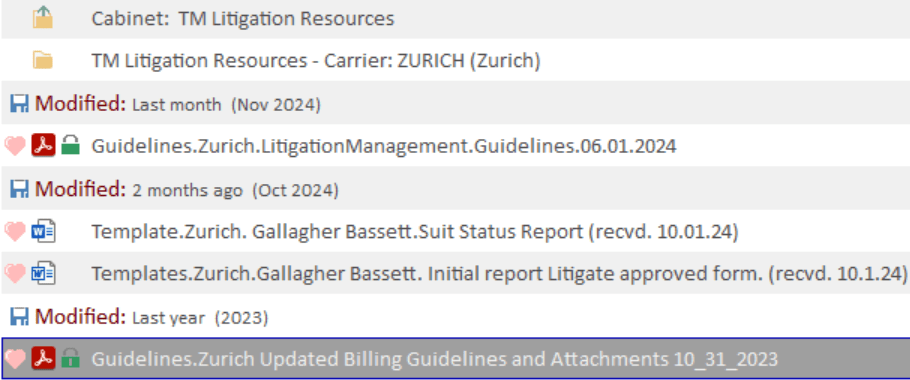Toggle favorite heart on Initial report Litigate form

point(15,273)
